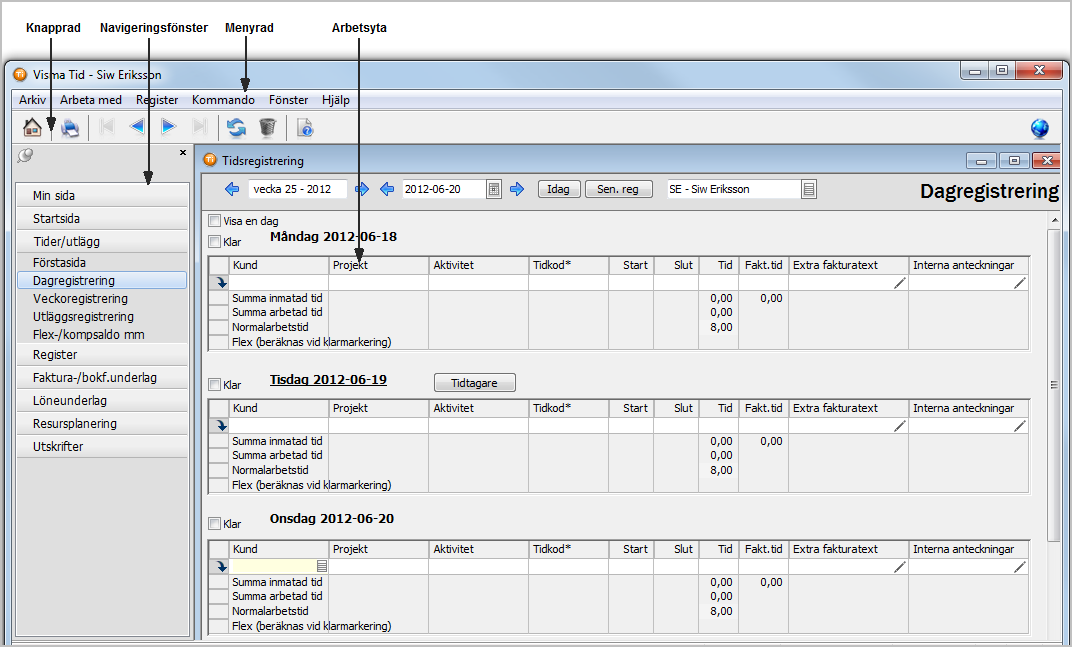Start the Tidtagare timer button
1072x647 pixels.
475,382
